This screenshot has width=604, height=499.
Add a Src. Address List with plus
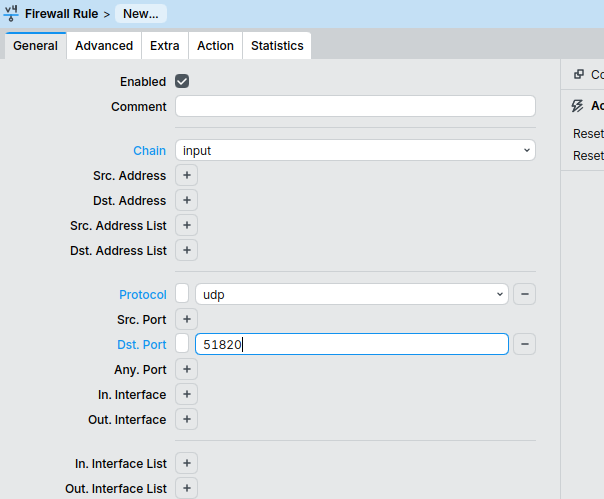click(187, 225)
